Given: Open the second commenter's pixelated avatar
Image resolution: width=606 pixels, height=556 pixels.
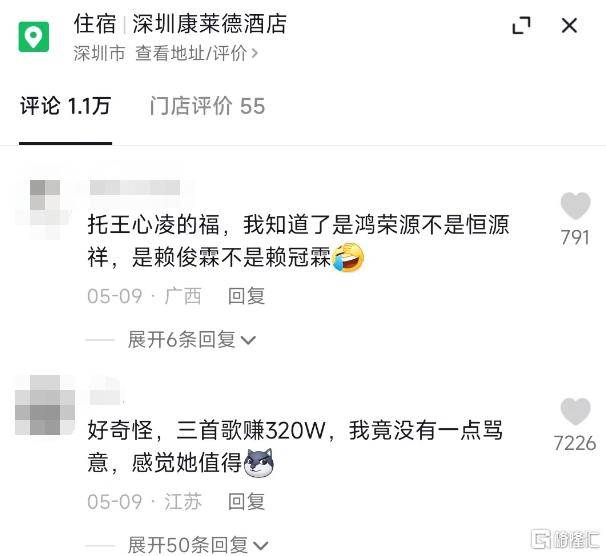Looking at the screenshot, I should coord(45,405).
